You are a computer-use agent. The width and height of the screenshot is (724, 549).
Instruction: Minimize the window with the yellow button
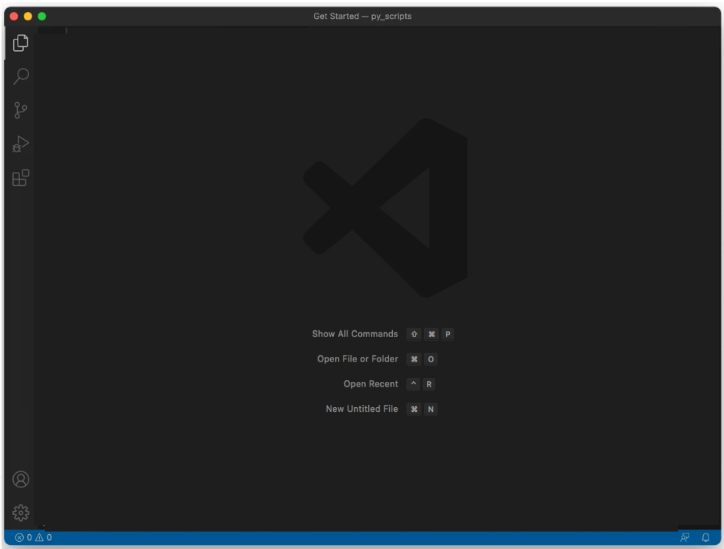[28, 16]
